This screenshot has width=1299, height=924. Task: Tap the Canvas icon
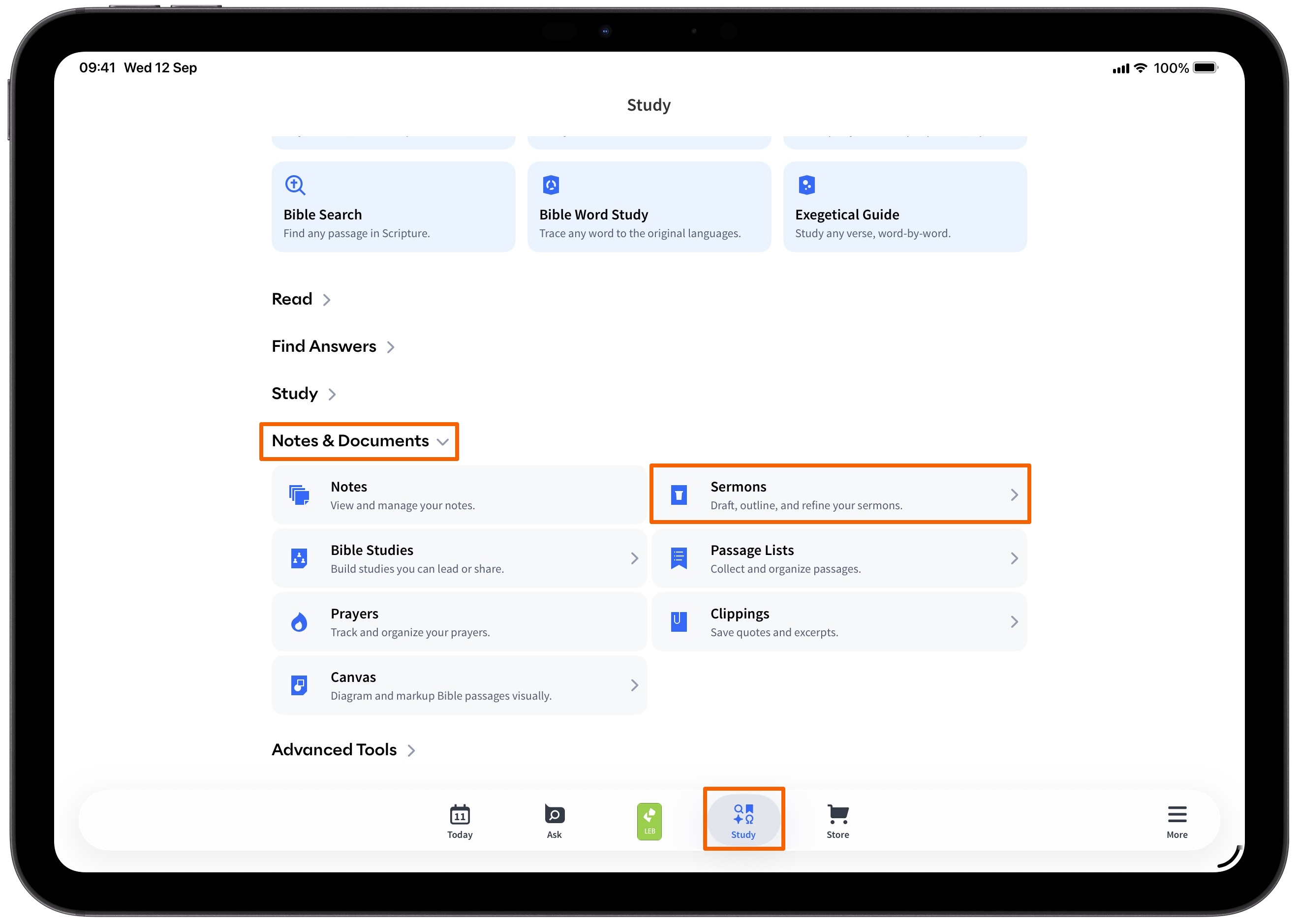click(x=299, y=685)
